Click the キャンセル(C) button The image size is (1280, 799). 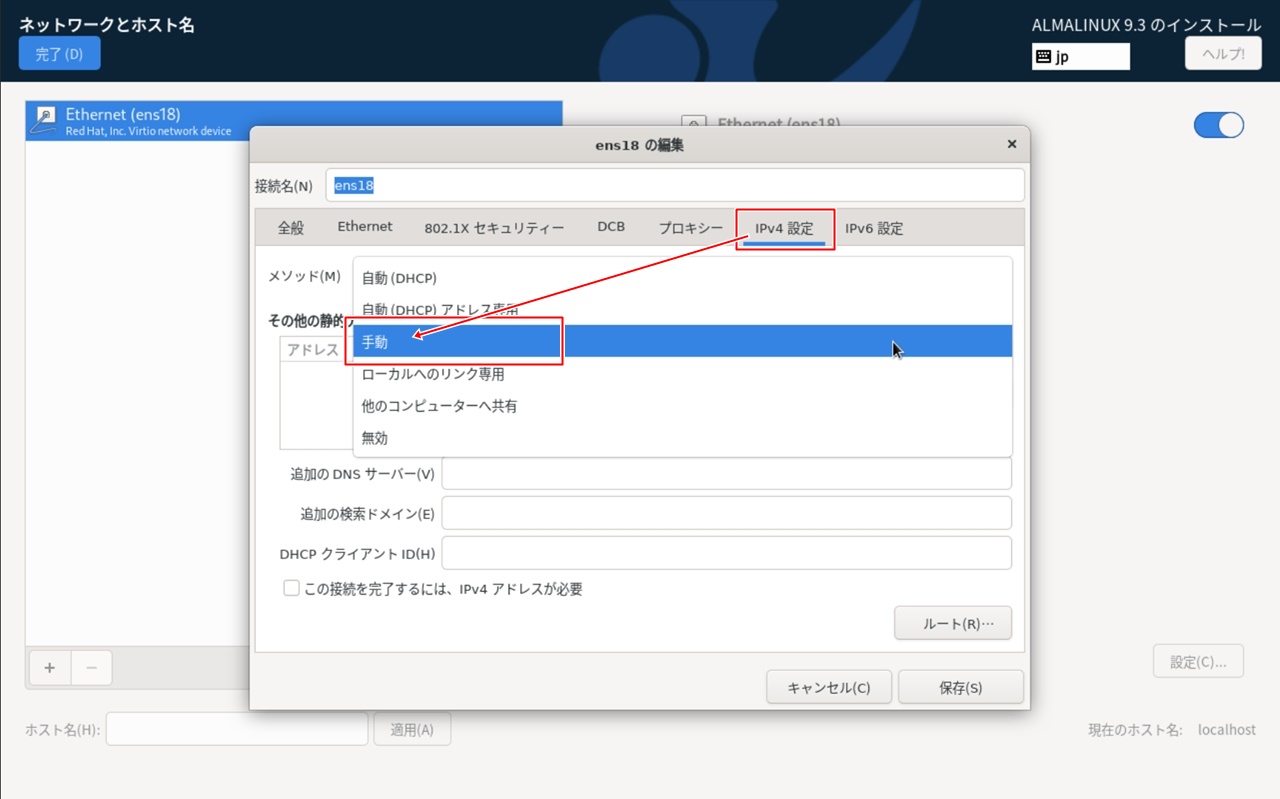click(x=828, y=688)
